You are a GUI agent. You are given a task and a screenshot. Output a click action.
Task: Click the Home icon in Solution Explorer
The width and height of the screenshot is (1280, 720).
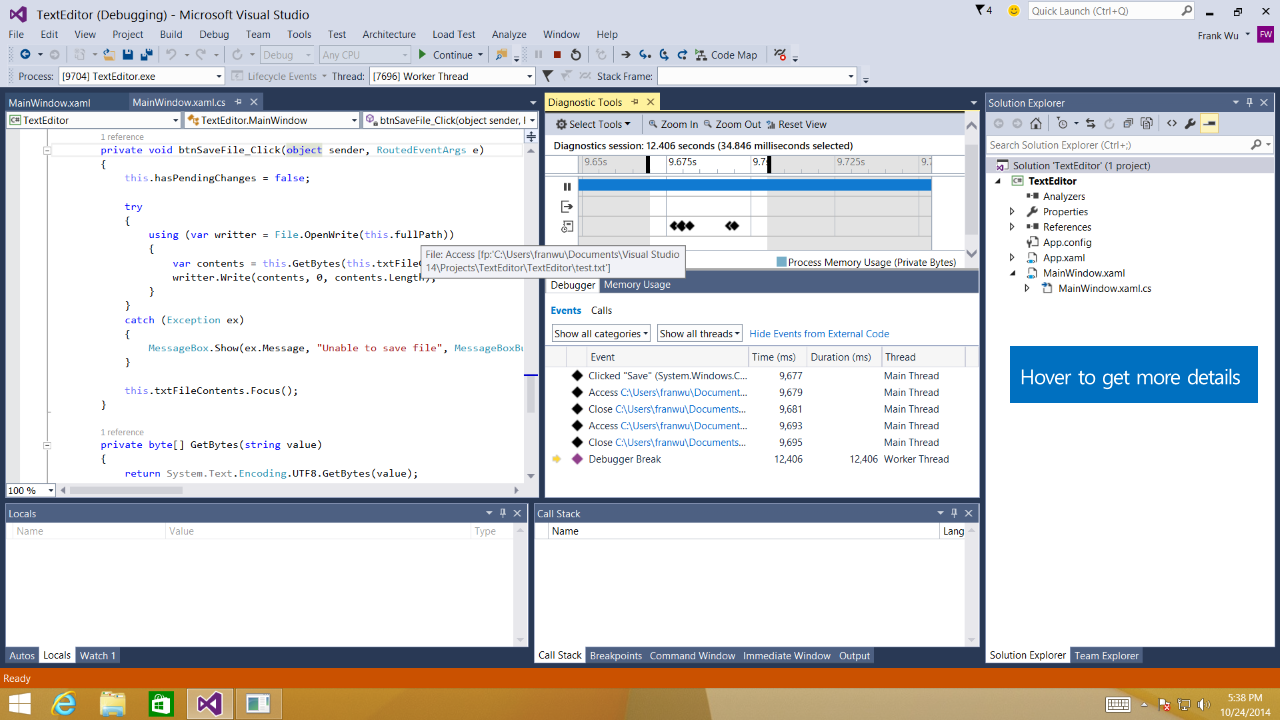coord(1035,124)
